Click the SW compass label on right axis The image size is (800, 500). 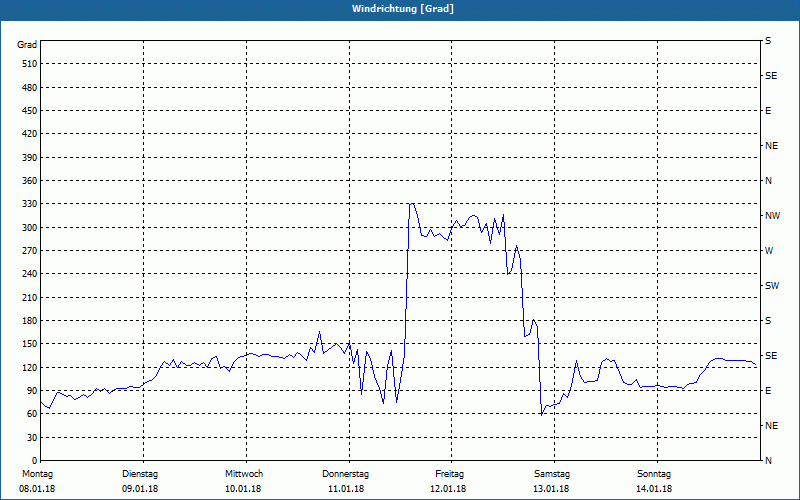[x=772, y=286]
